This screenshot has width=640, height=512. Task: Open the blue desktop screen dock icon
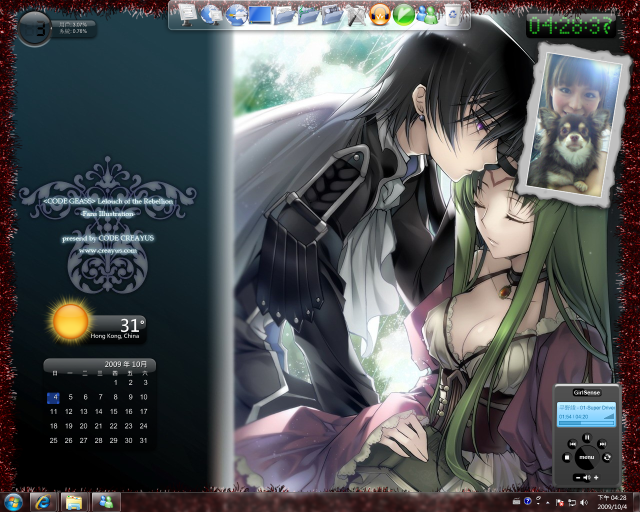260,14
